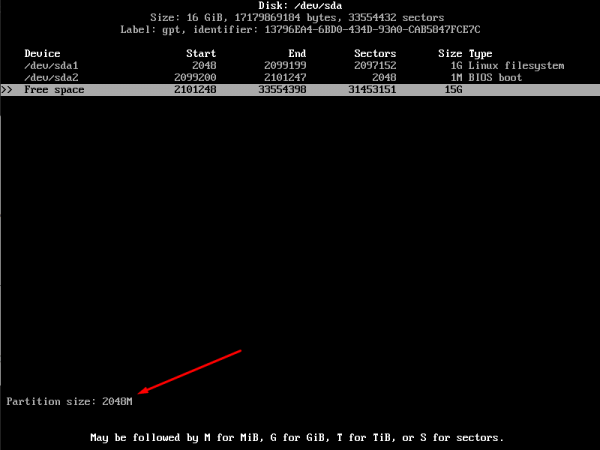Click the start value 2048 of sda1
Image resolution: width=600 pixels, height=450 pixels.
(x=204, y=65)
